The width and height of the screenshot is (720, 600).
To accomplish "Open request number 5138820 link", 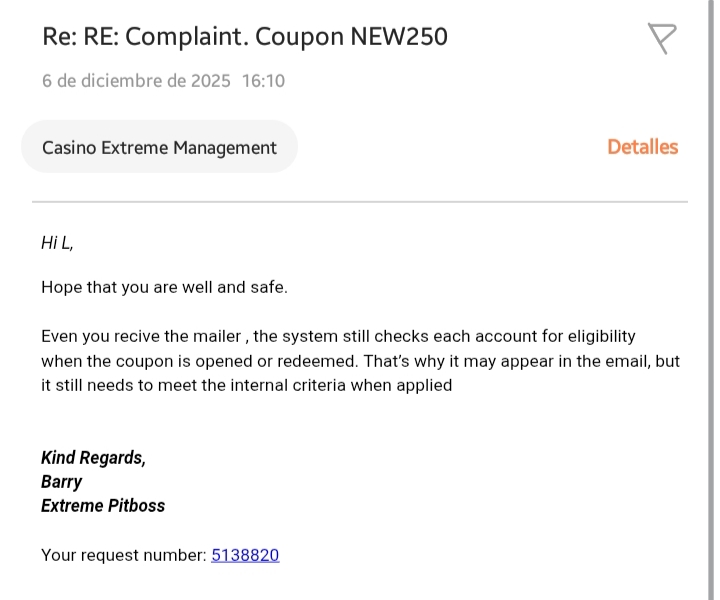I will (245, 554).
